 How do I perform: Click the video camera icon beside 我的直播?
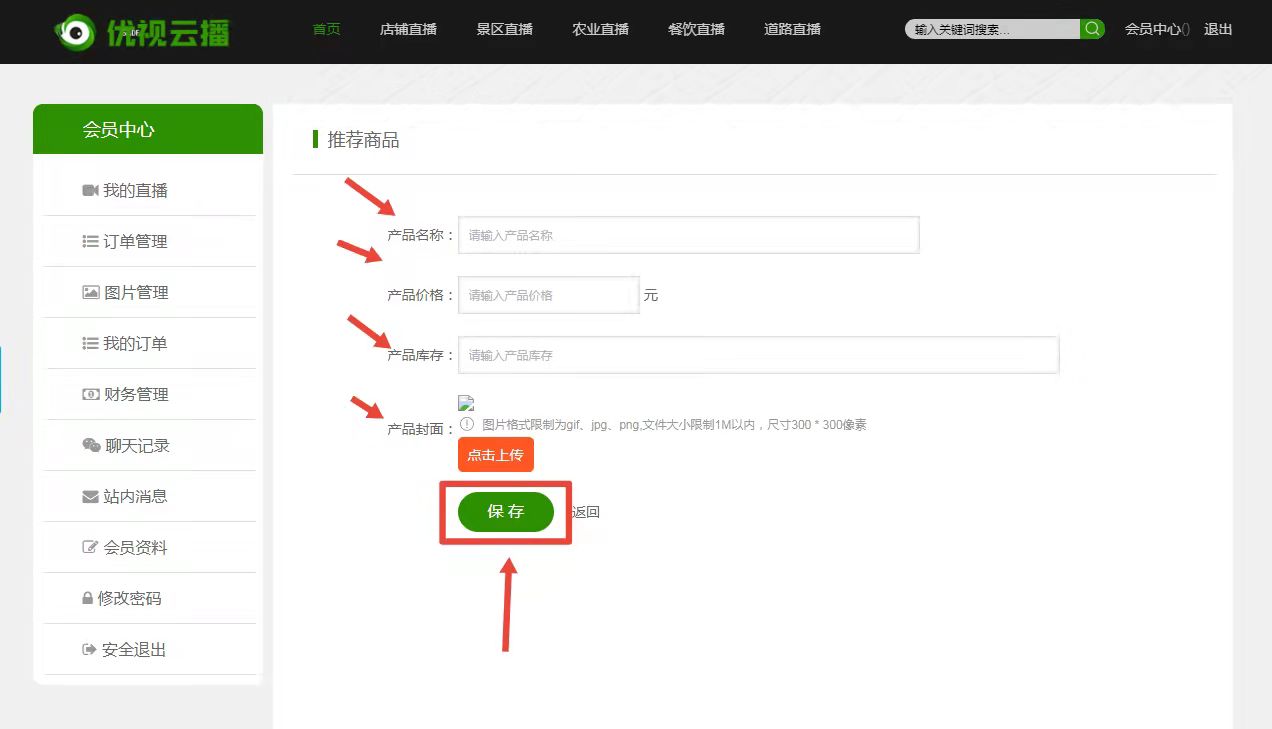(x=90, y=190)
